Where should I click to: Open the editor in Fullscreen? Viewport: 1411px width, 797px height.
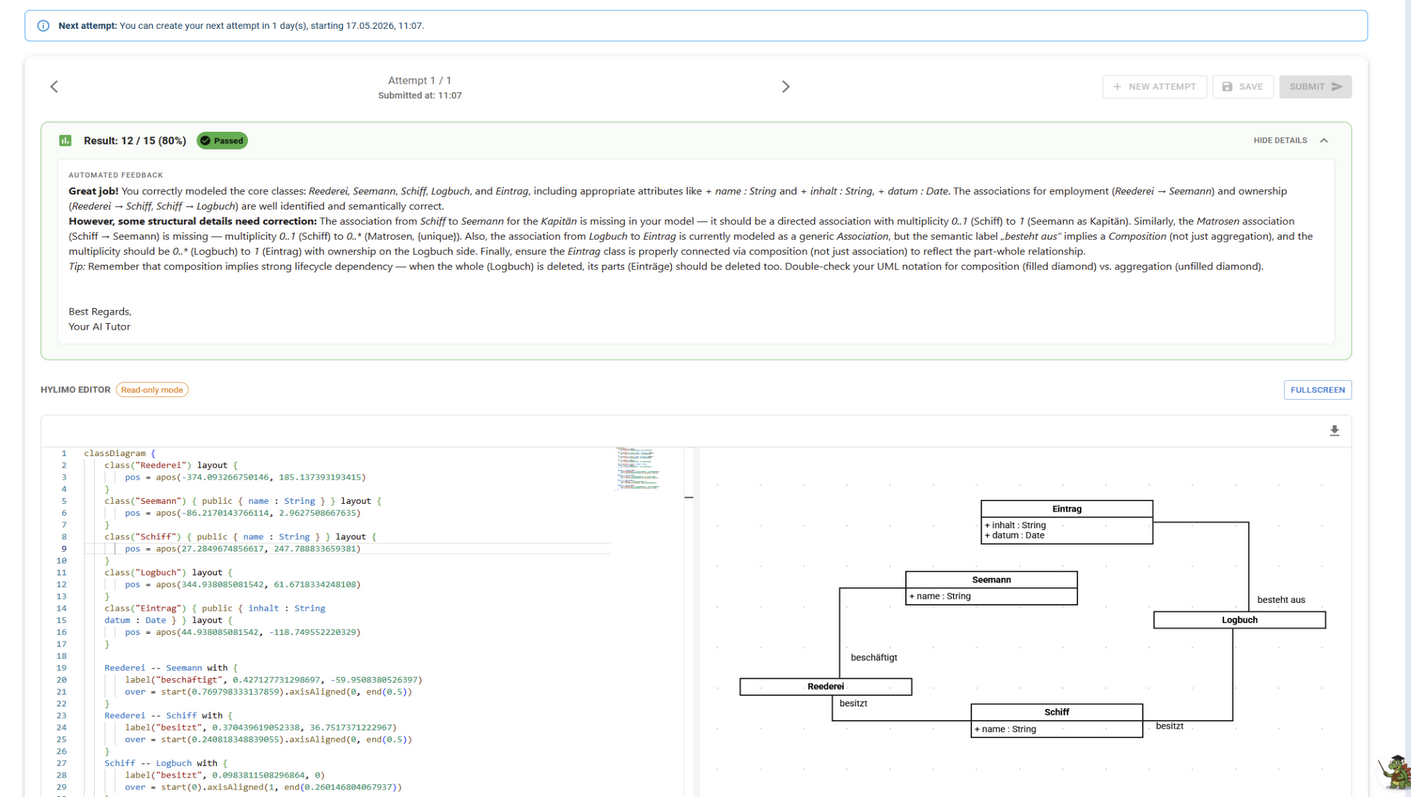[1317, 390]
